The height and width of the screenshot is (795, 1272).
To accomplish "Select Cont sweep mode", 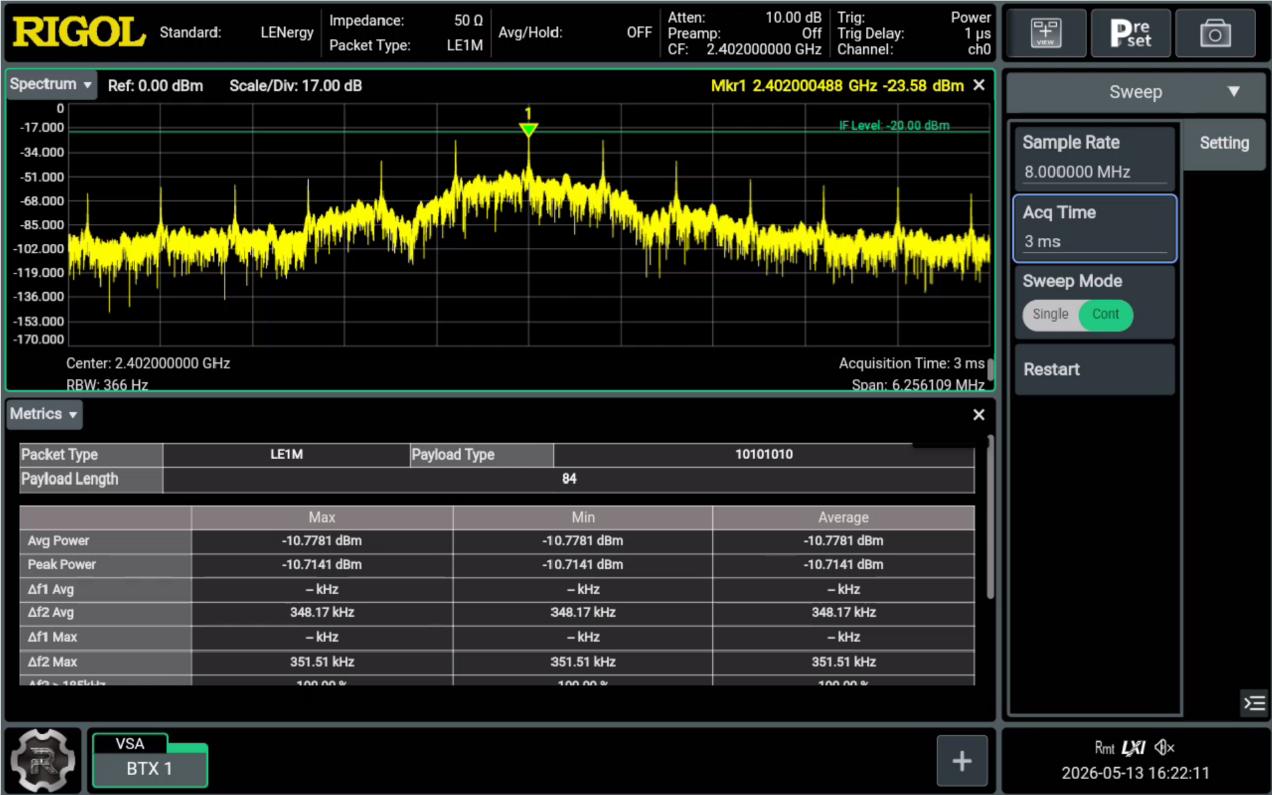I will pos(1105,314).
